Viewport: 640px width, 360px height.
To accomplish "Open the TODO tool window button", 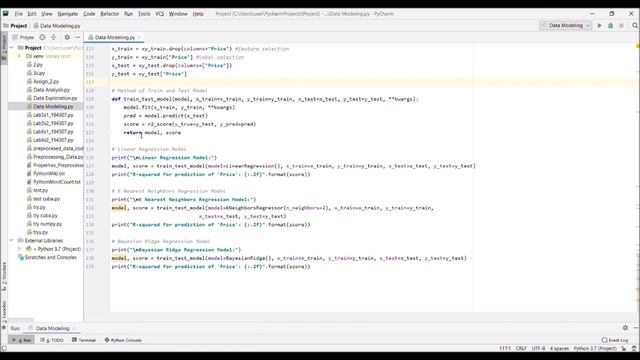I will pyautogui.click(x=52, y=340).
